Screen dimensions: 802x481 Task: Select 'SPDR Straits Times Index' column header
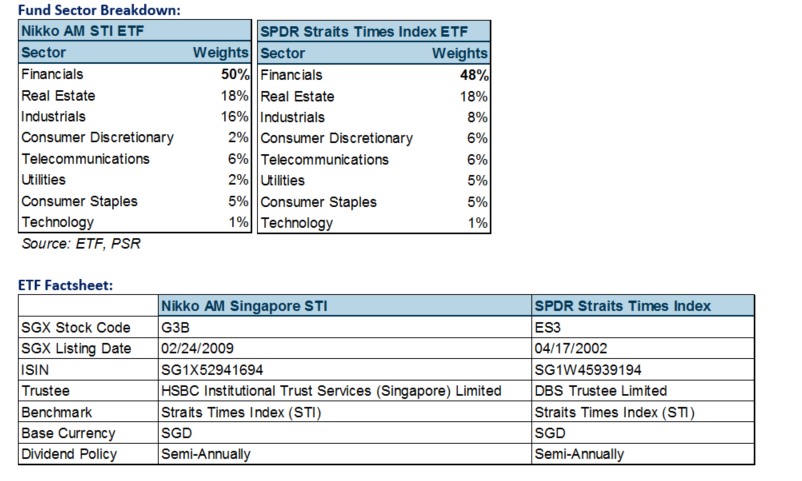(622, 306)
